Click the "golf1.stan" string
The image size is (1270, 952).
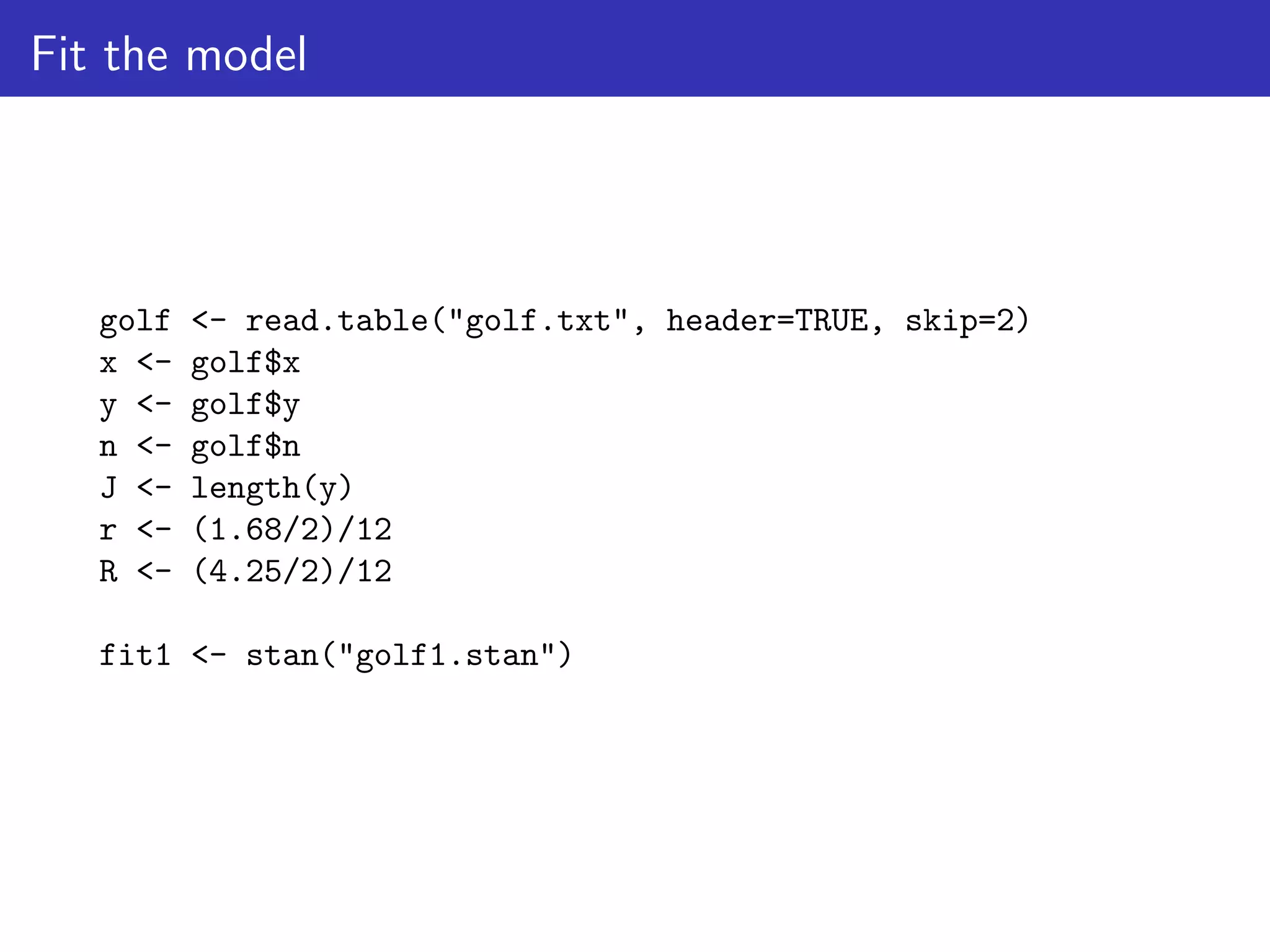[446, 656]
